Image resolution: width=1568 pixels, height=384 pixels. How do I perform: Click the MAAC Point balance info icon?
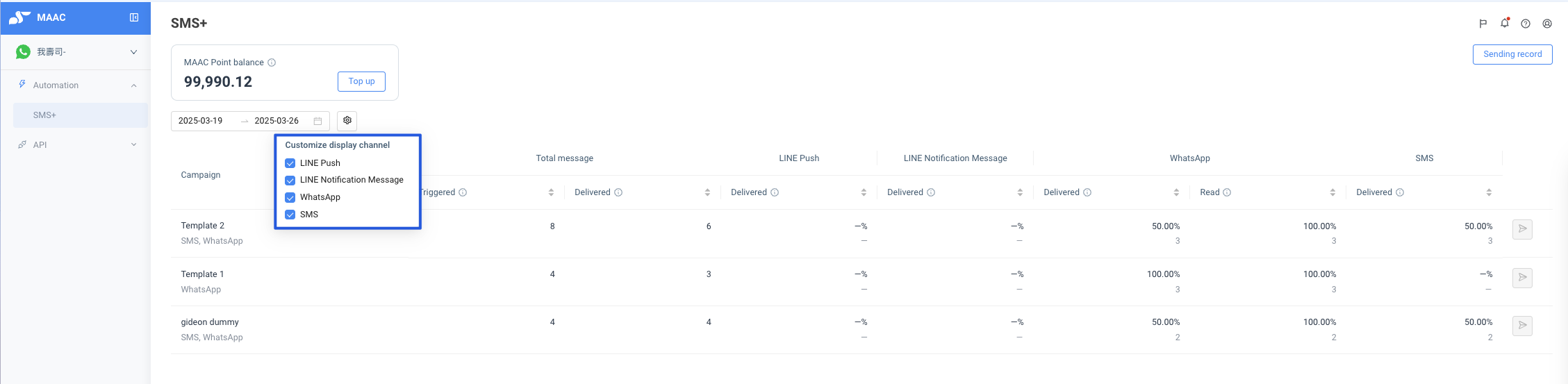[272, 62]
